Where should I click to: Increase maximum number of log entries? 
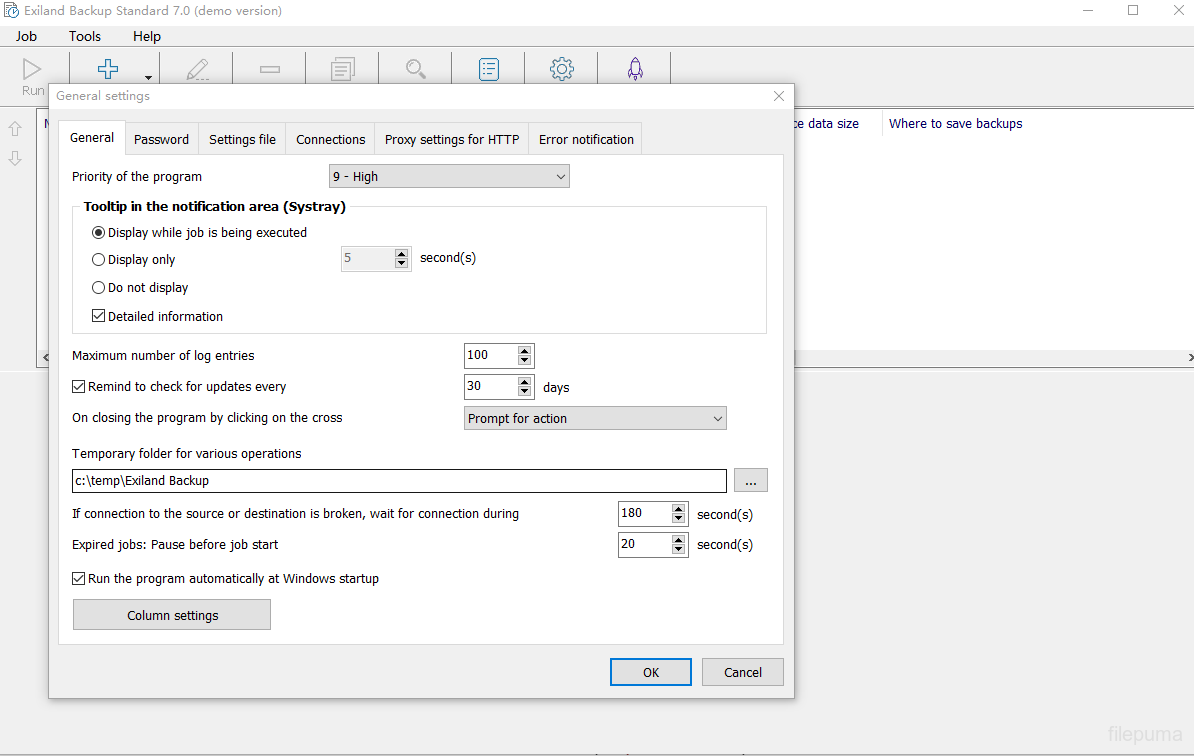(x=525, y=351)
